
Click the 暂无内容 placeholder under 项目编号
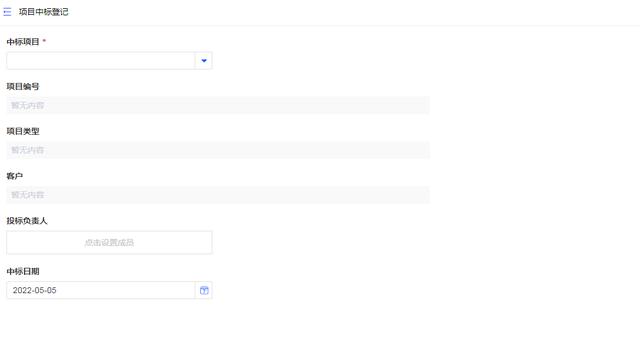coord(27,105)
